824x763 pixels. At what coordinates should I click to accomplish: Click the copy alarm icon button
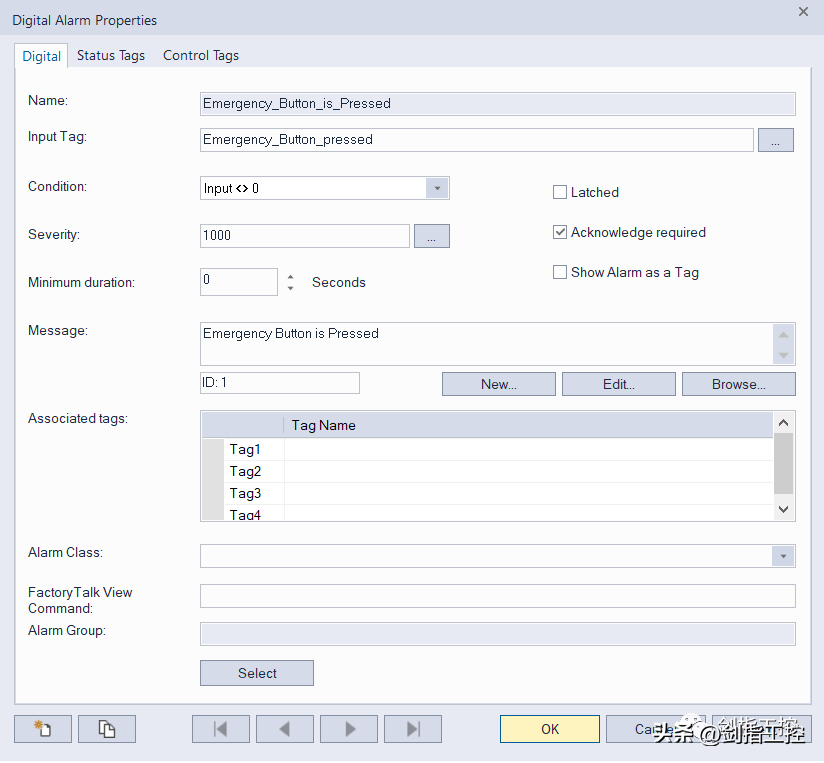(x=107, y=729)
